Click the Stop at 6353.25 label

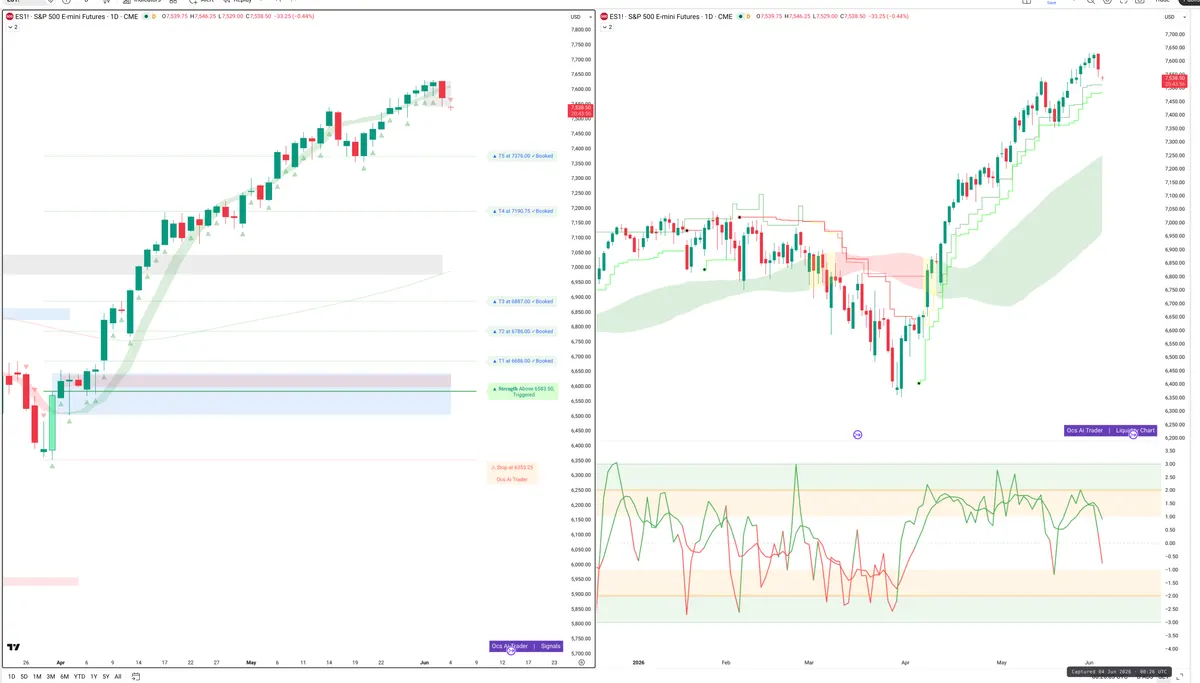512,467
